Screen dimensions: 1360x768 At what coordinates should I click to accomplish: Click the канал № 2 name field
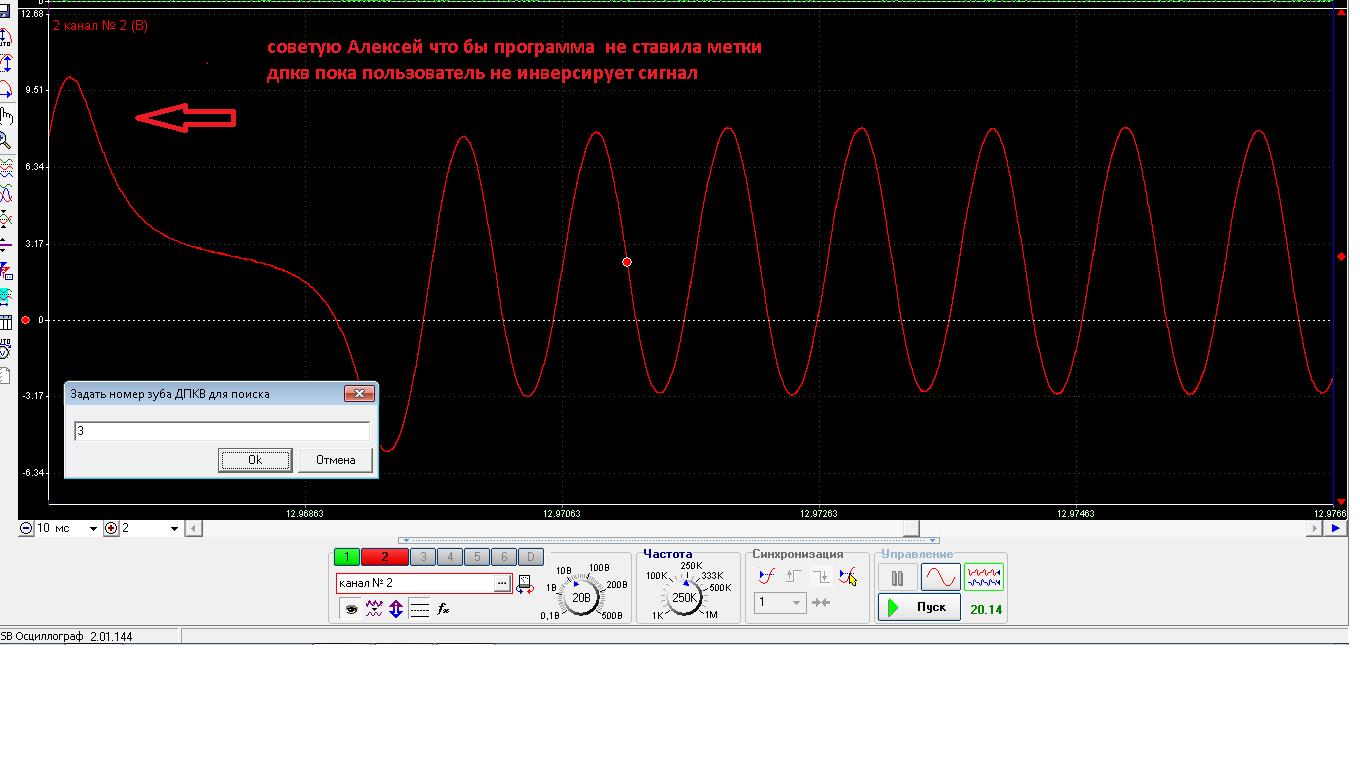coord(415,583)
